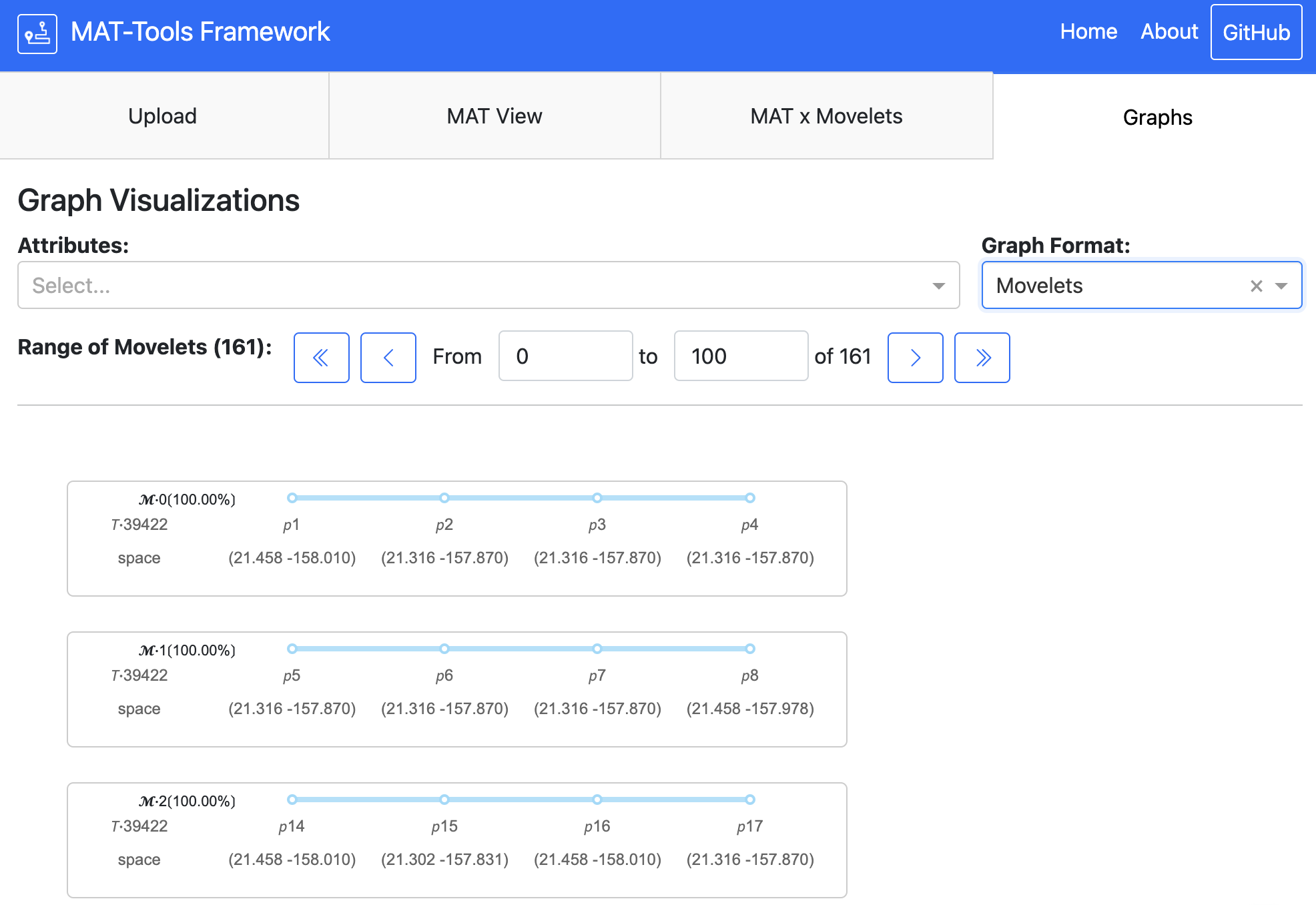Jump to last movelets range page

click(982, 358)
